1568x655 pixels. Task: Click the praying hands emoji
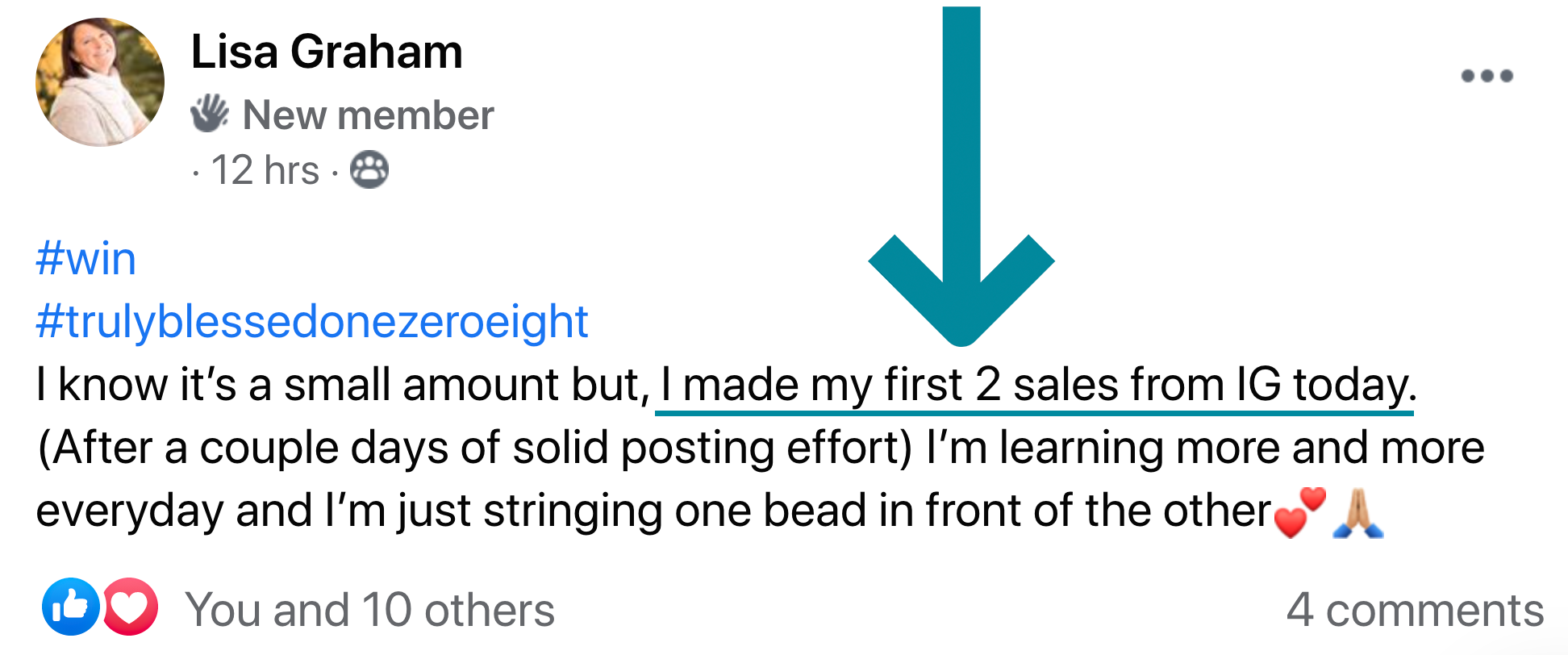[x=1359, y=513]
